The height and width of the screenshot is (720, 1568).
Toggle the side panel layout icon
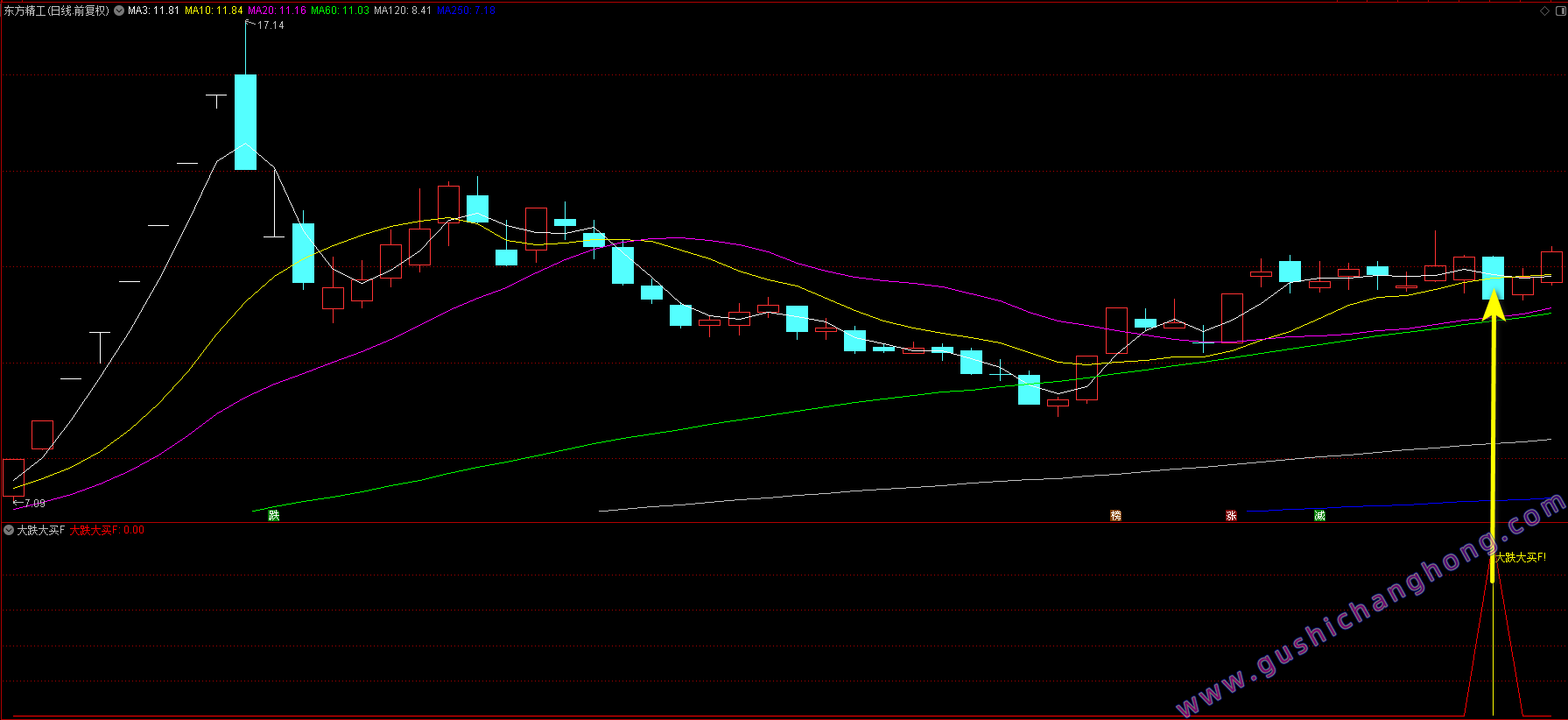coord(1559,11)
